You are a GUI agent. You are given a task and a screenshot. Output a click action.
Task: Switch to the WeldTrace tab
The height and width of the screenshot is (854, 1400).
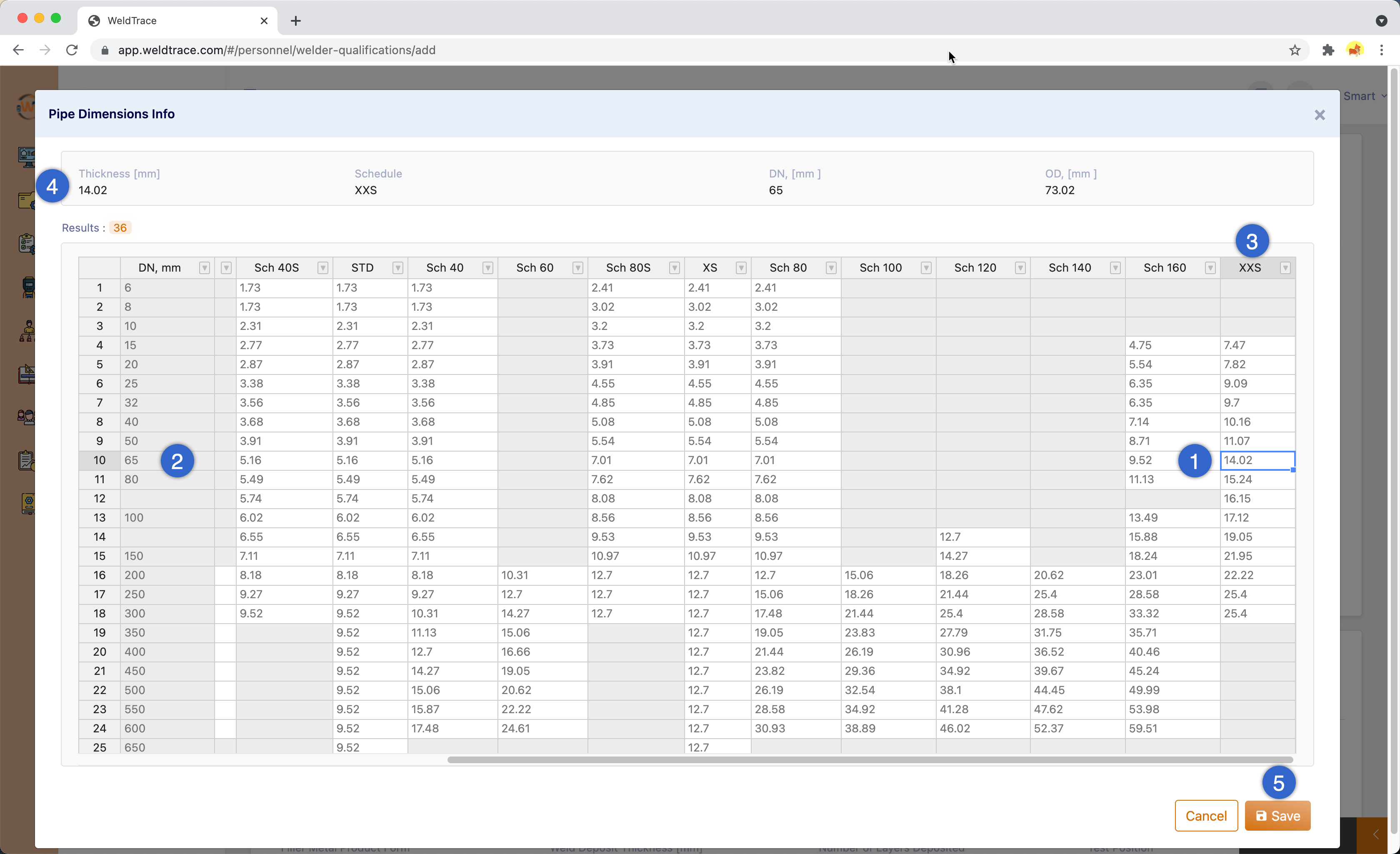pyautogui.click(x=177, y=21)
